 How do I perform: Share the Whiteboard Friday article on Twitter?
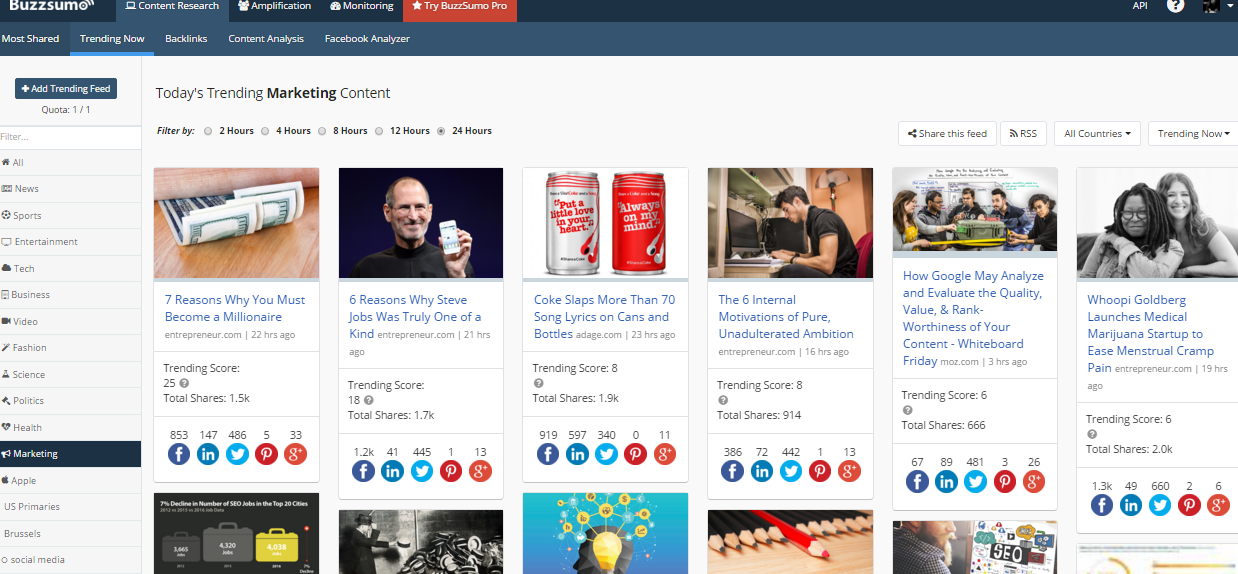(975, 481)
